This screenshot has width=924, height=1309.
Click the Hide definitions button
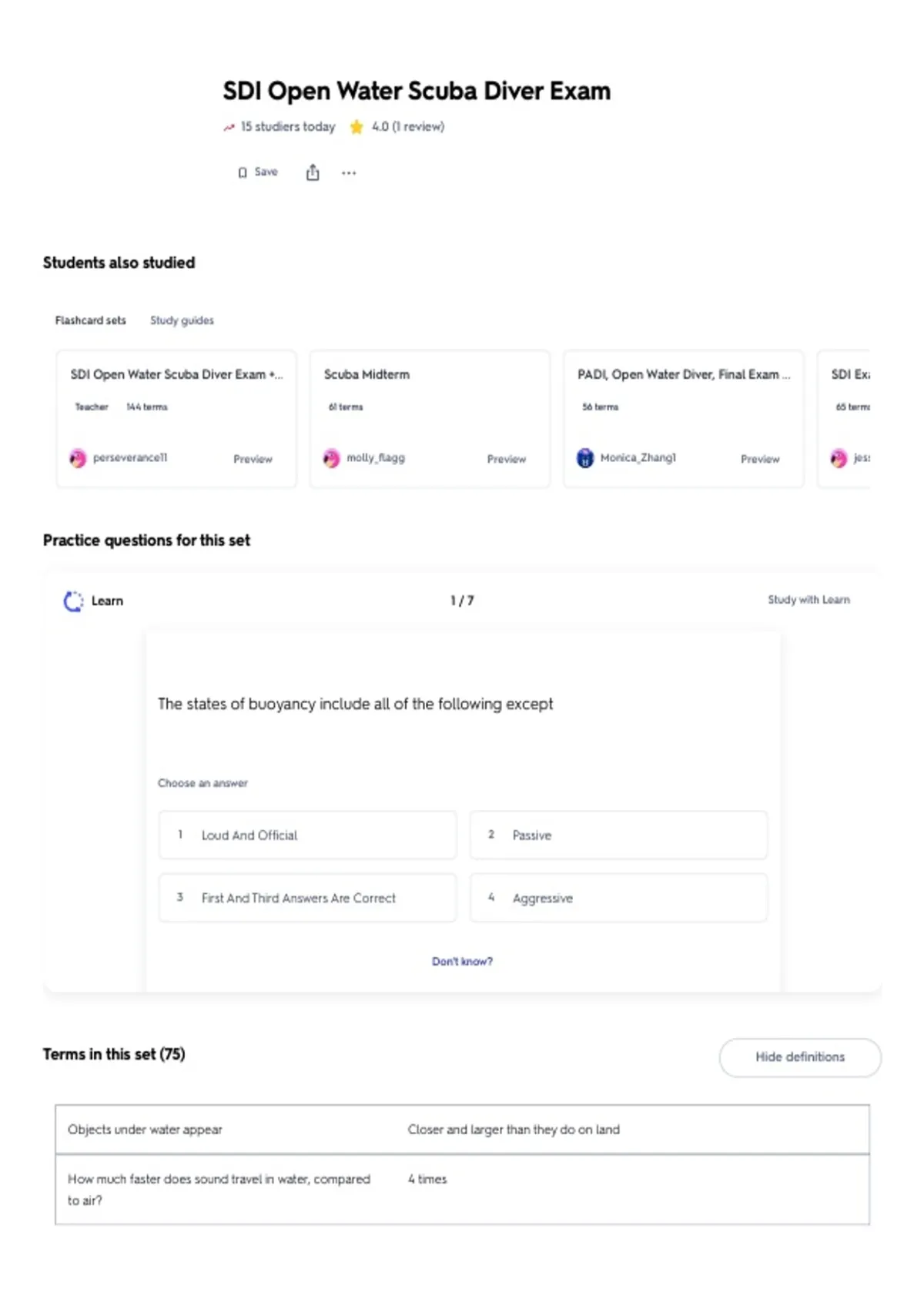pos(800,1057)
